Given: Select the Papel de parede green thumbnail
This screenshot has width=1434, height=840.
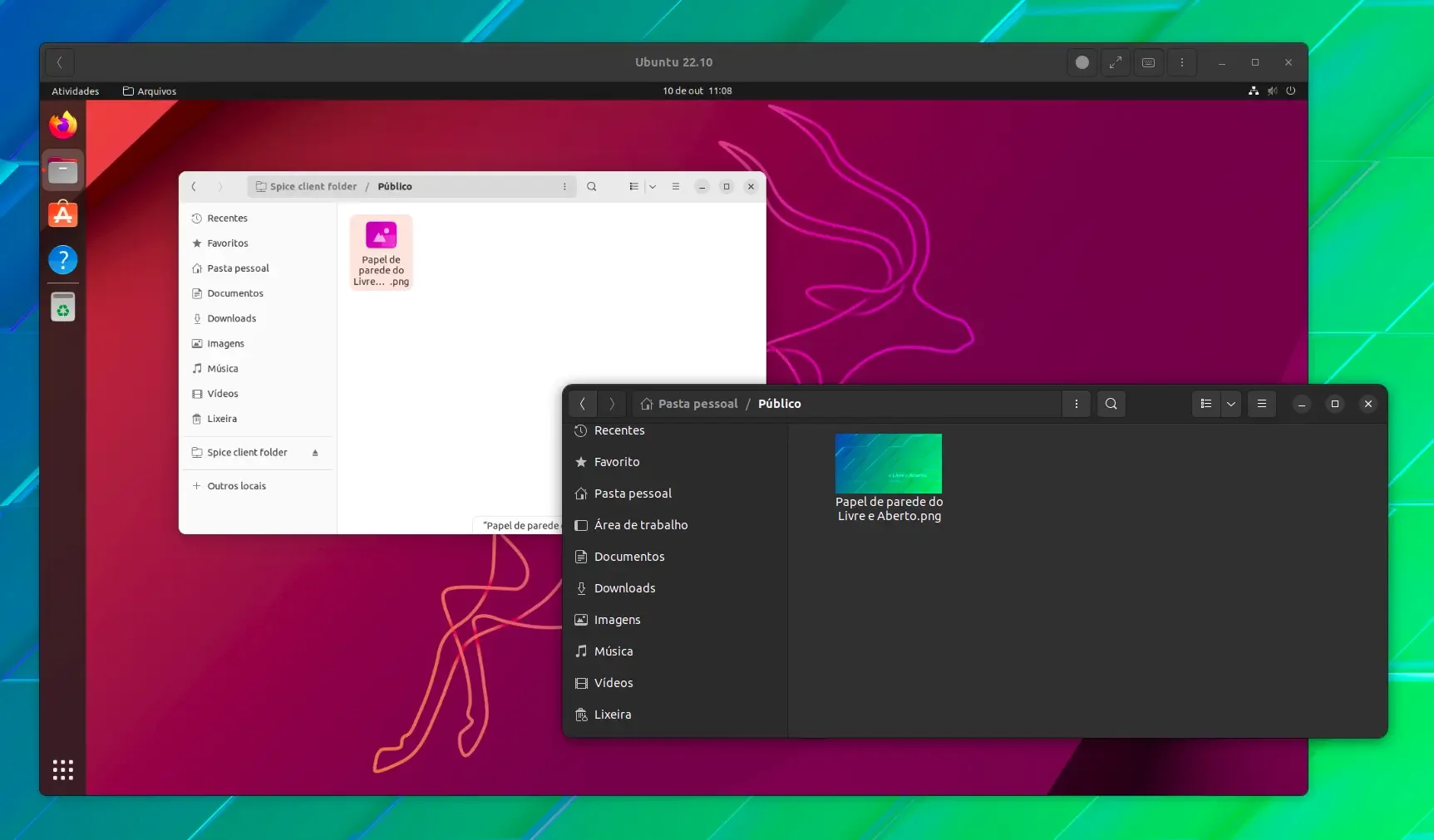Looking at the screenshot, I should coord(888,464).
